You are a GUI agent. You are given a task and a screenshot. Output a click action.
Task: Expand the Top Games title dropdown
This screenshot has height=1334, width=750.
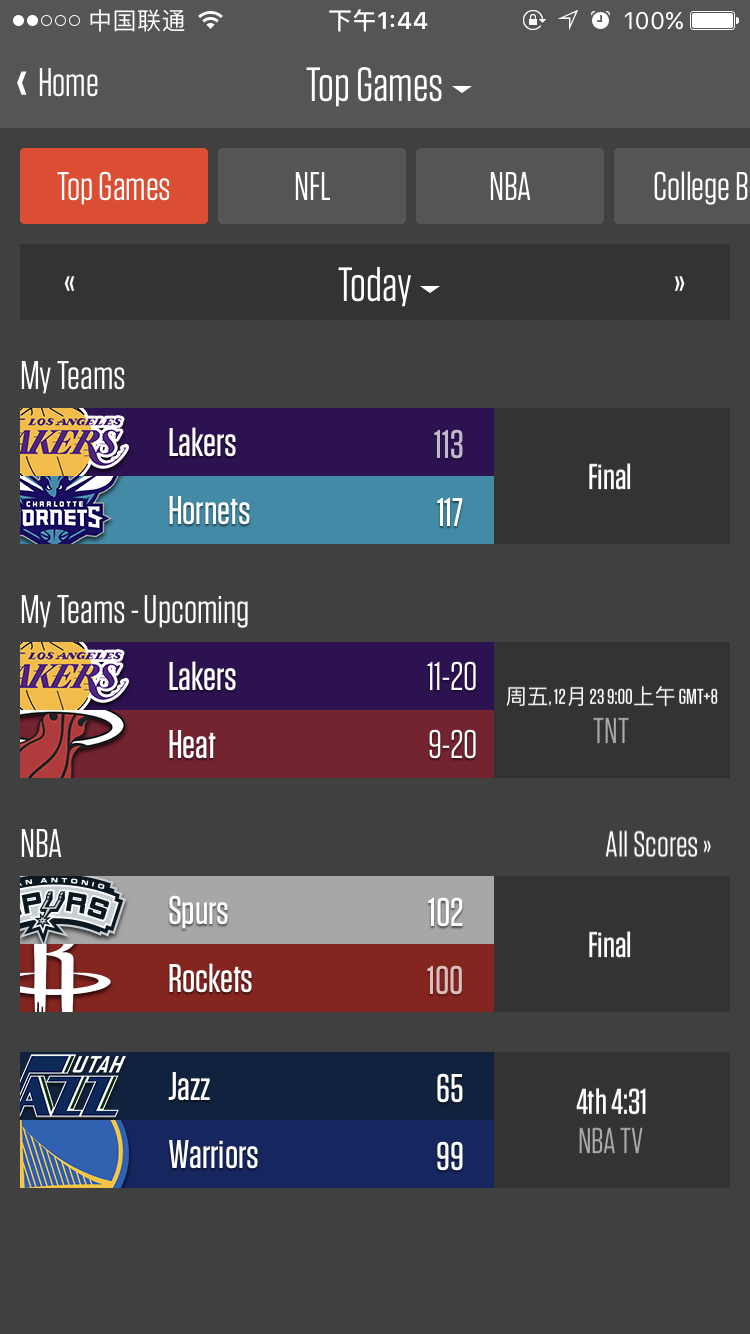pos(388,86)
